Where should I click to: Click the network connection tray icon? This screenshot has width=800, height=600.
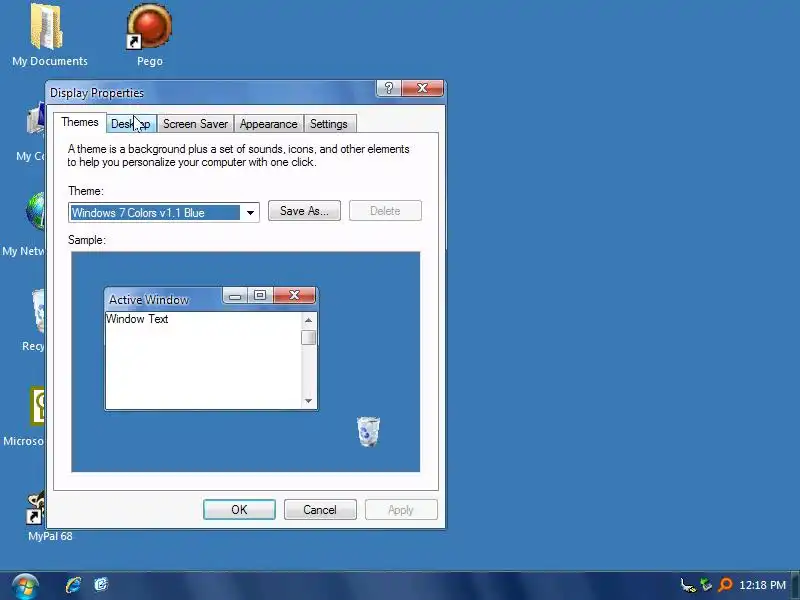[x=688, y=585]
